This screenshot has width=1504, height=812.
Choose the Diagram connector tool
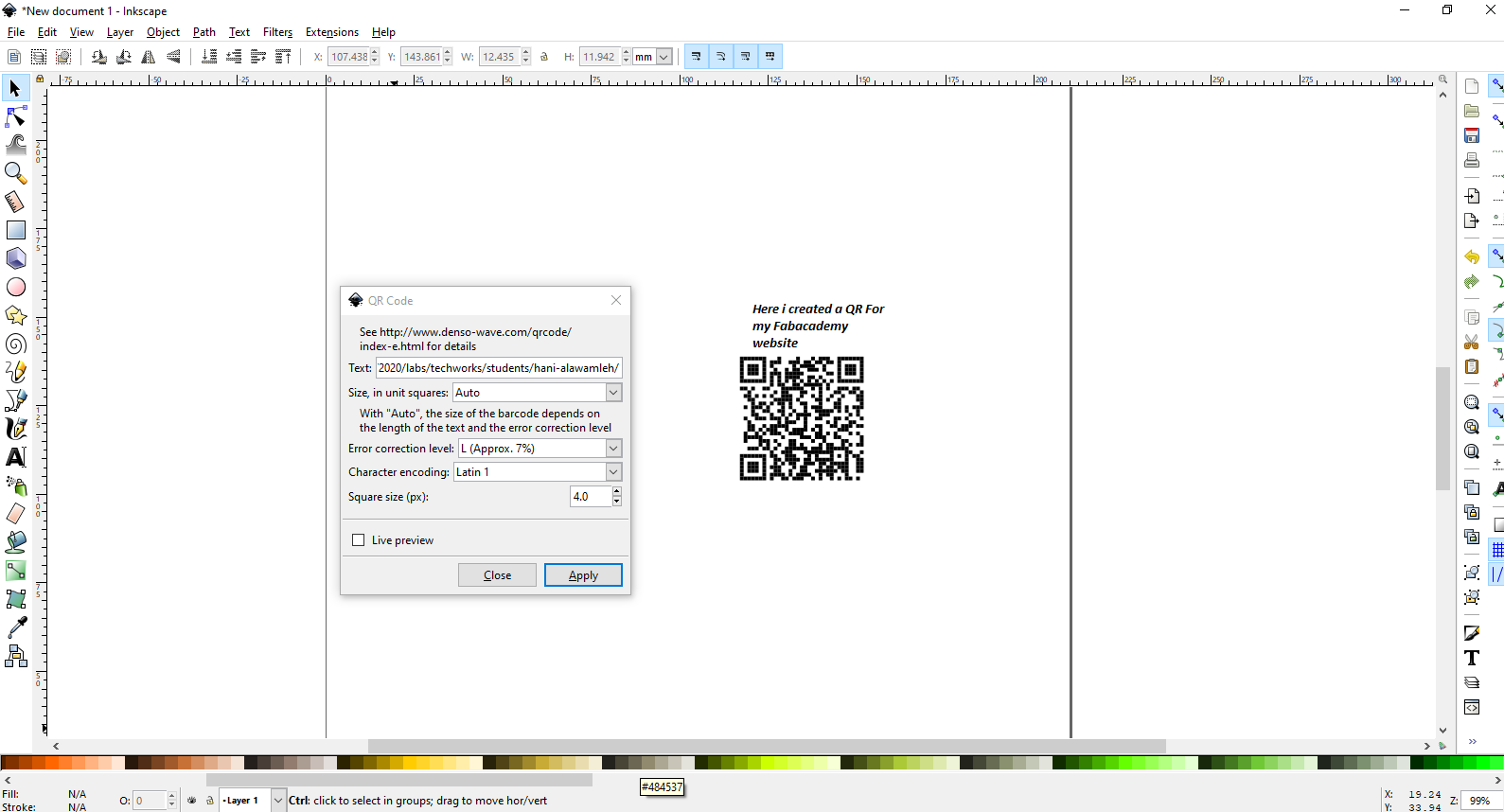coord(15,656)
